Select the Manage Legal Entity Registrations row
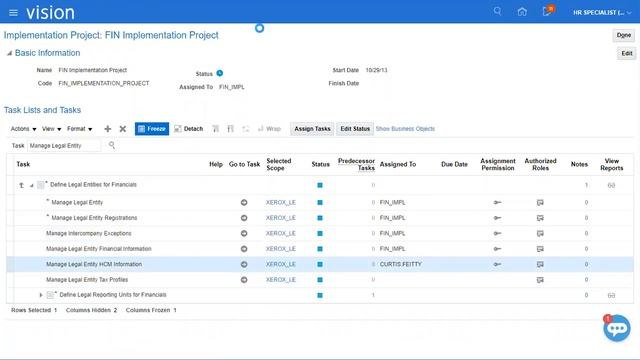 pos(320,218)
